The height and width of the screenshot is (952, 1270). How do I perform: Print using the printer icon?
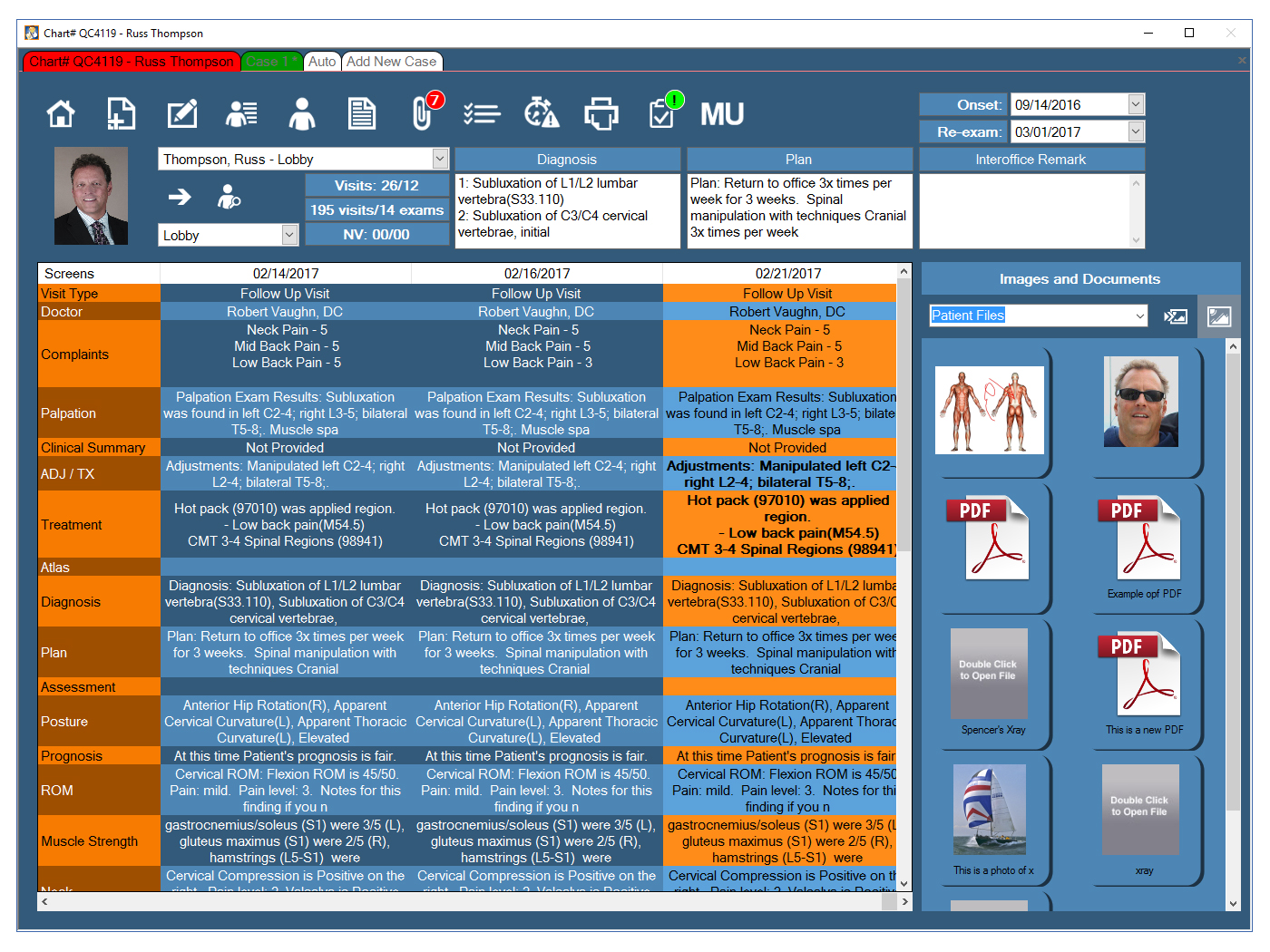click(601, 114)
